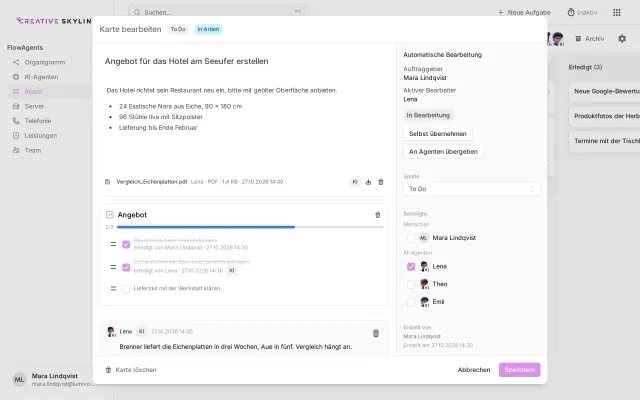Image resolution: width=640 pixels, height=400 pixels.
Task: Click the Angebot checklist progress bar
Action: [250, 227]
